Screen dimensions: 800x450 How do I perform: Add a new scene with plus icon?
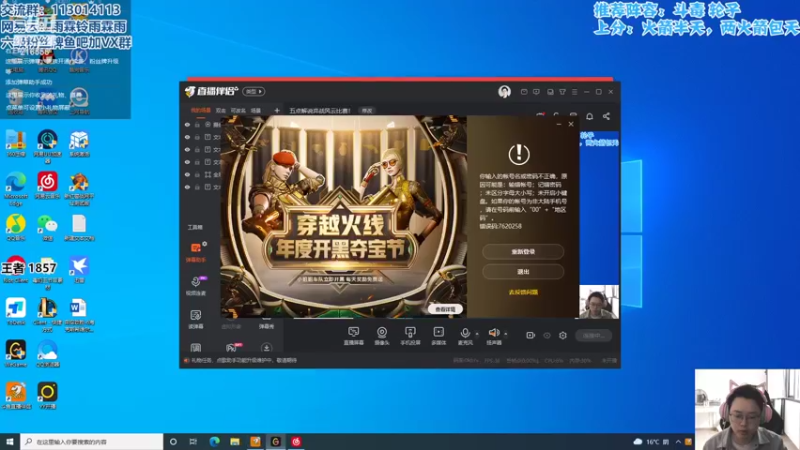pos(277,110)
